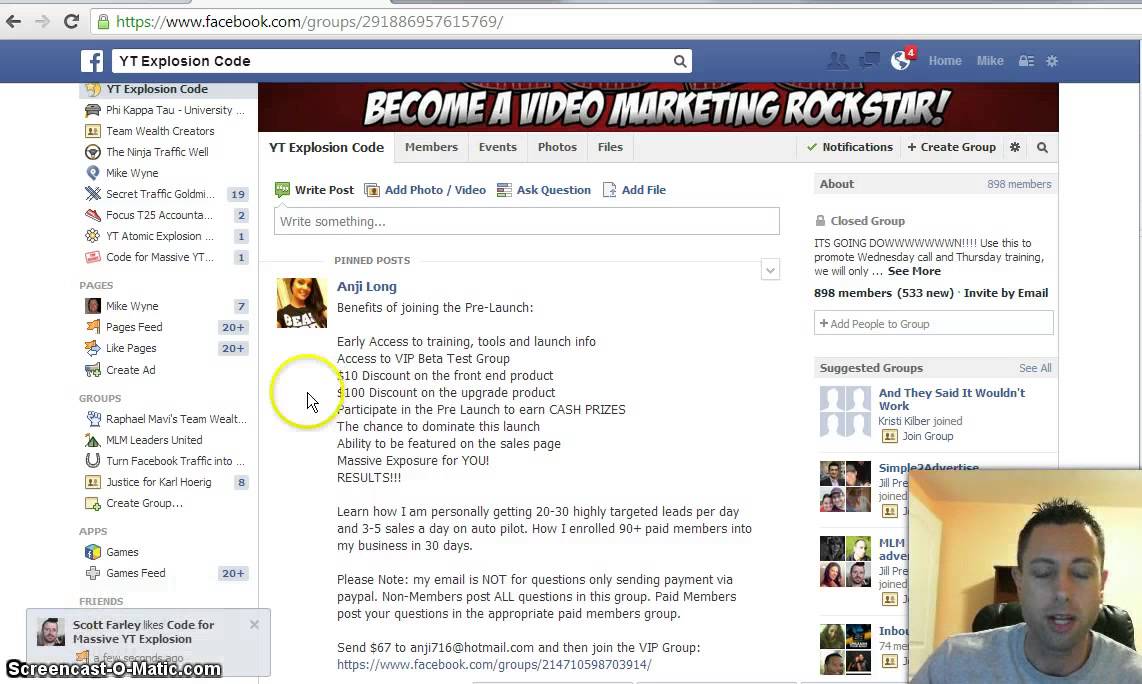Click the Write something post field
This screenshot has height=684, width=1142.
(527, 221)
